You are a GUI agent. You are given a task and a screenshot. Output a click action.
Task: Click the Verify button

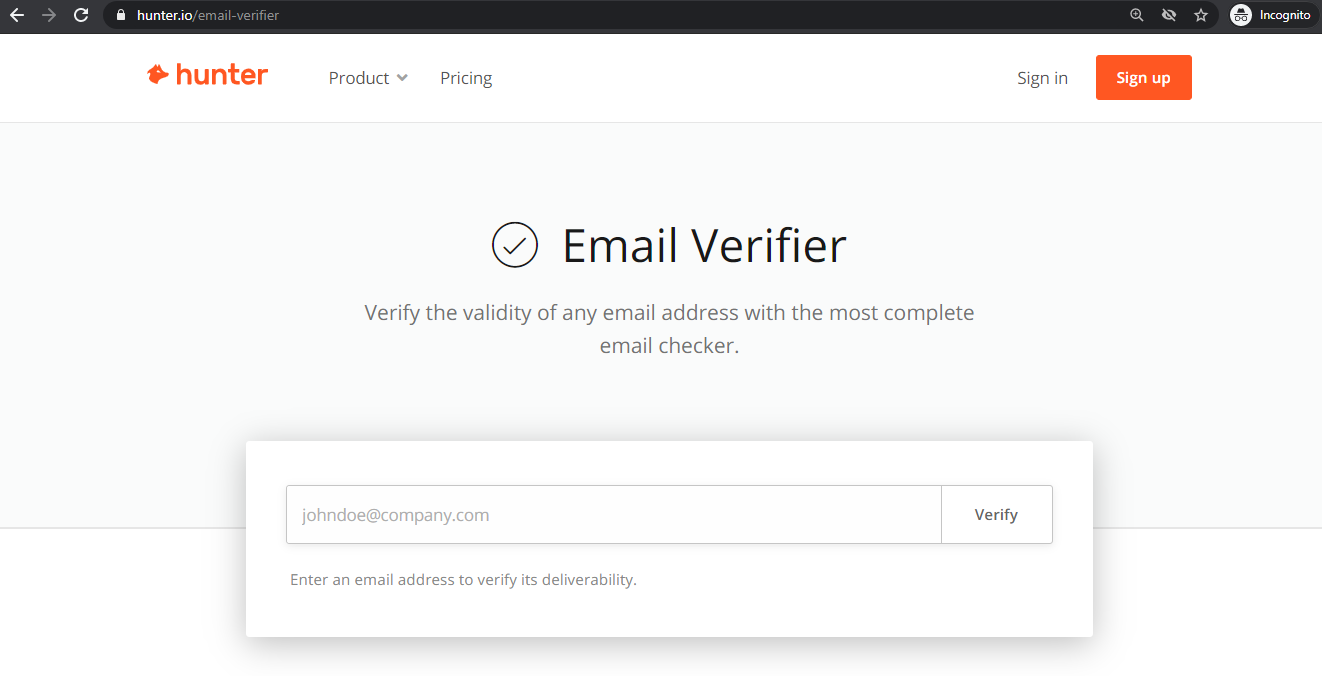(x=996, y=515)
